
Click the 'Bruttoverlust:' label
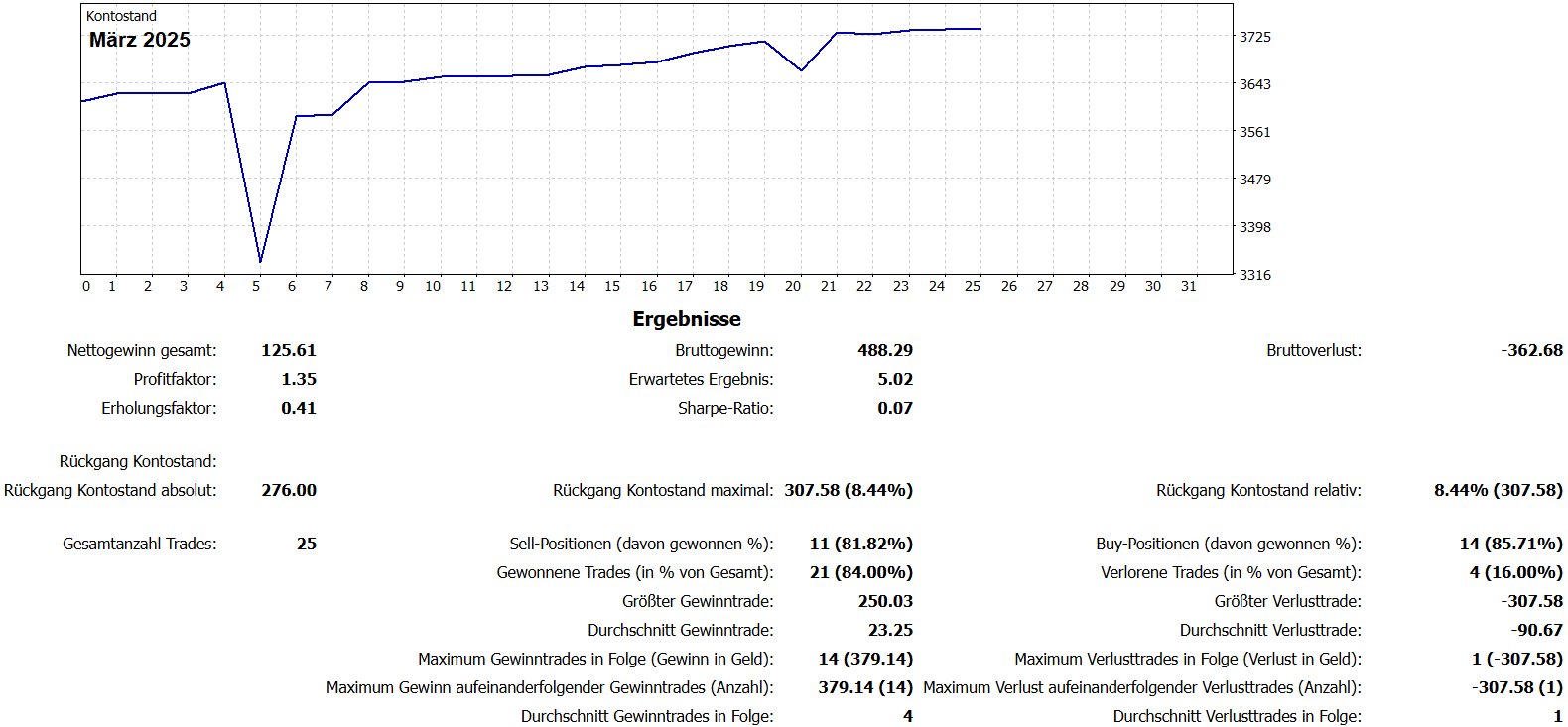tap(1314, 350)
